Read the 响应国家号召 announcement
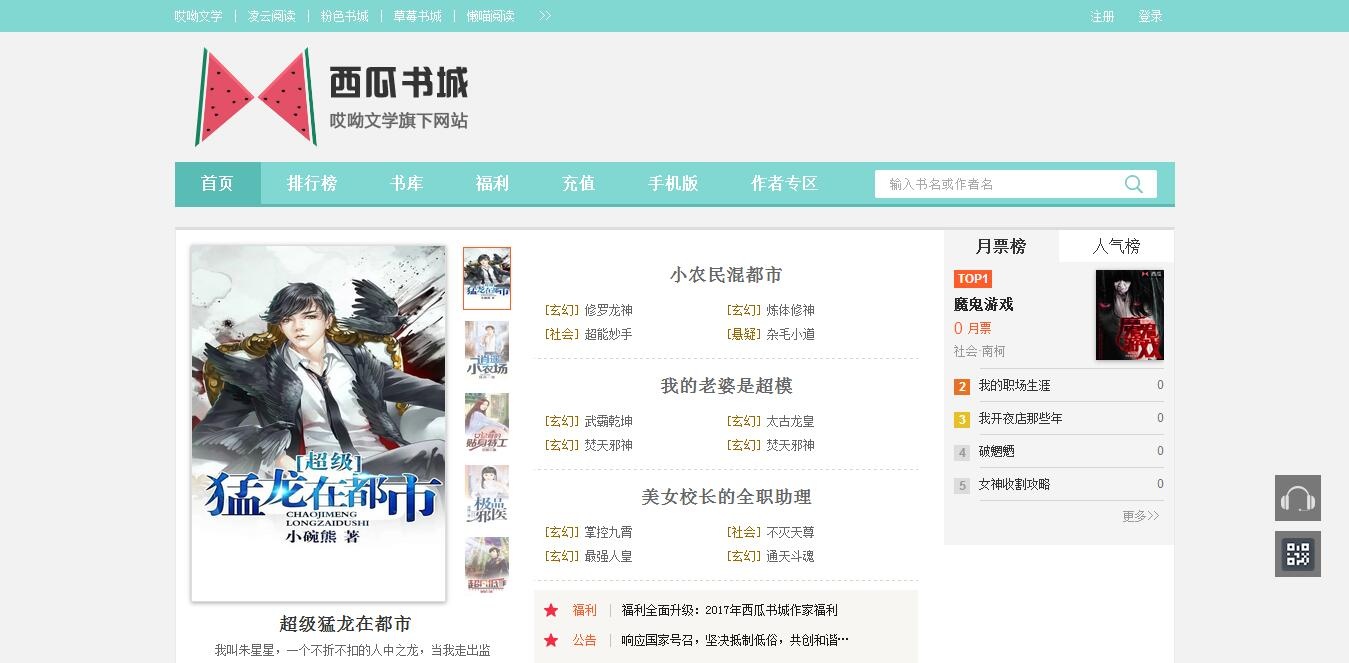The height and width of the screenshot is (663, 1349). 735,640
